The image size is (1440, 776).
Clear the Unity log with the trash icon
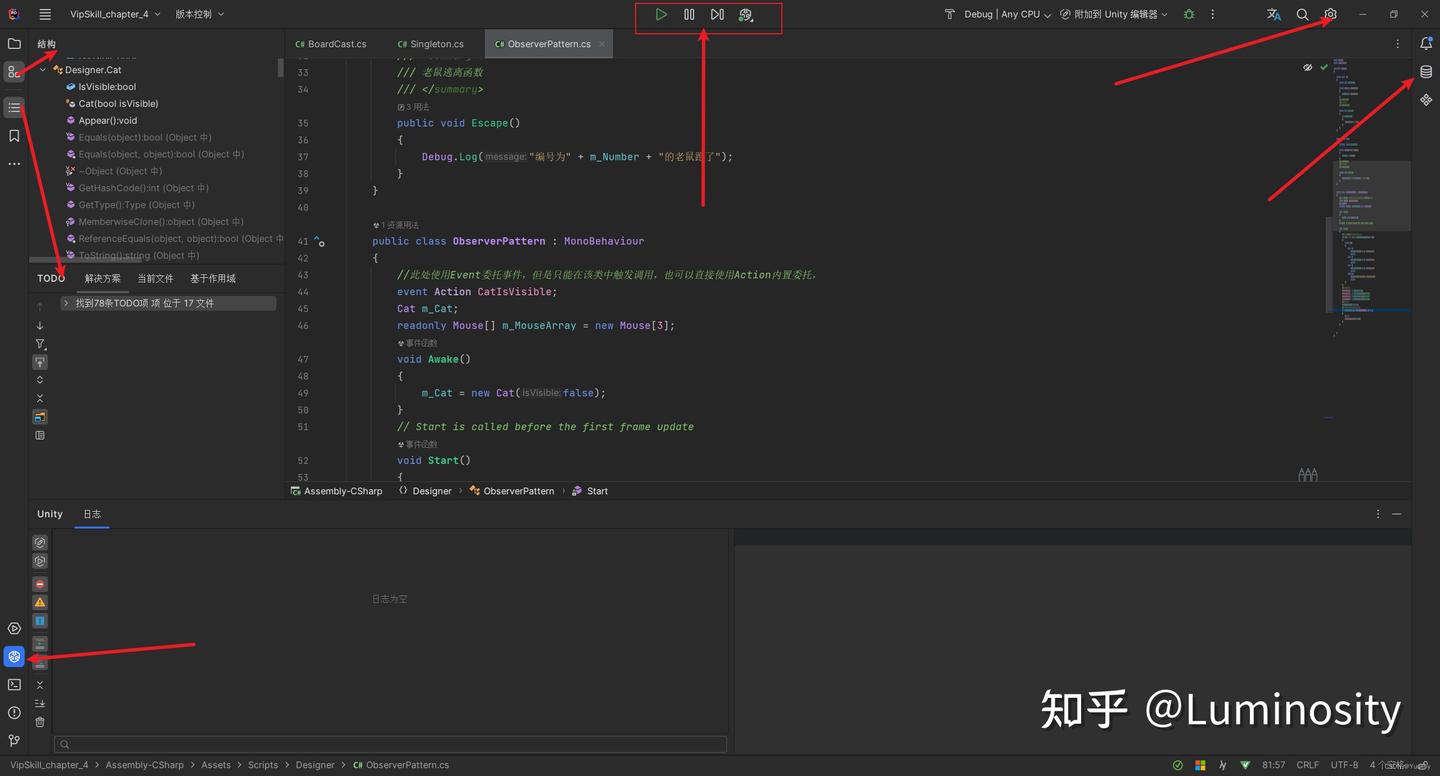[40, 721]
